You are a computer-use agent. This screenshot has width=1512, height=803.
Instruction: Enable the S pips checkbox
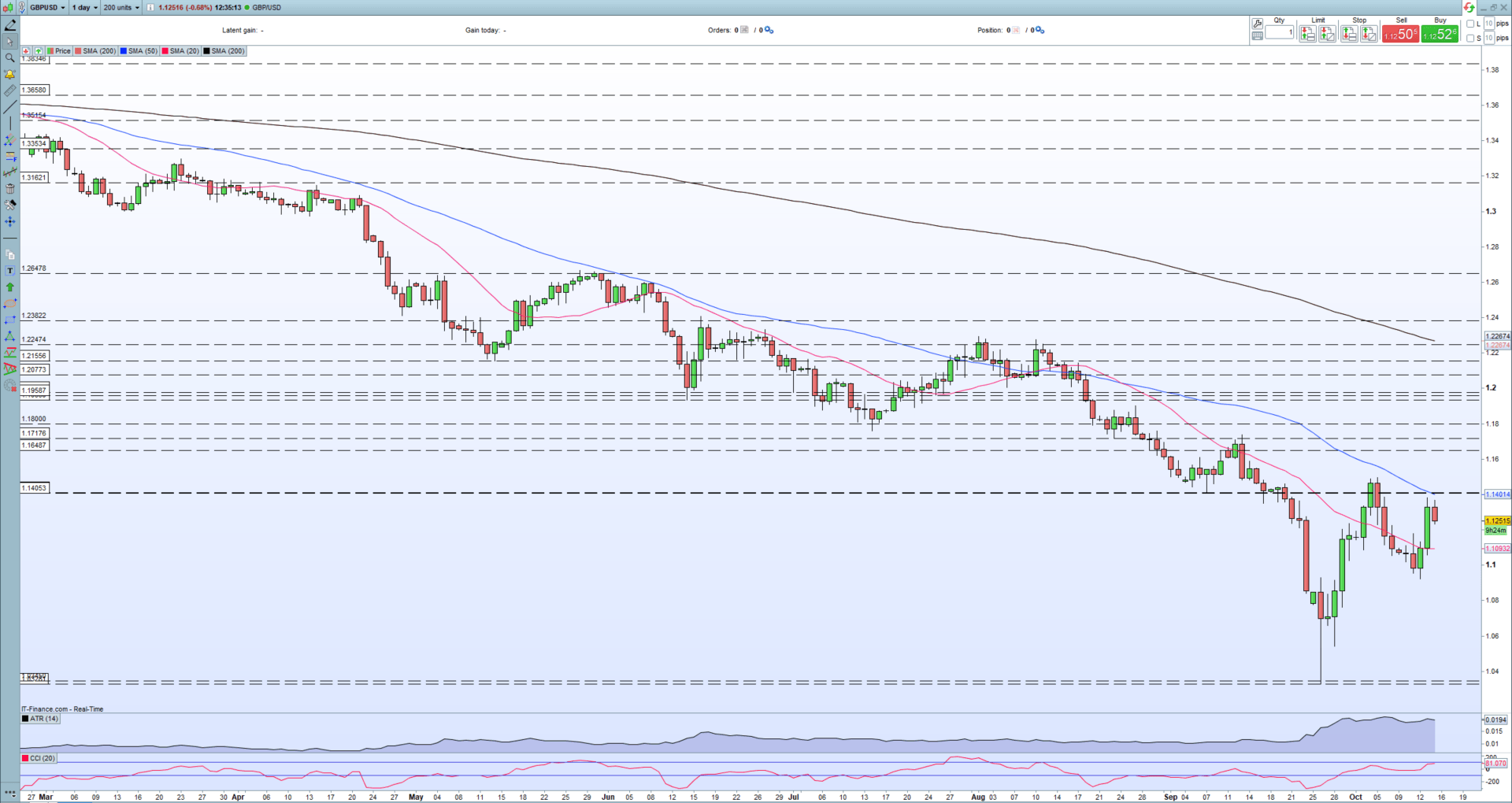tap(1470, 38)
